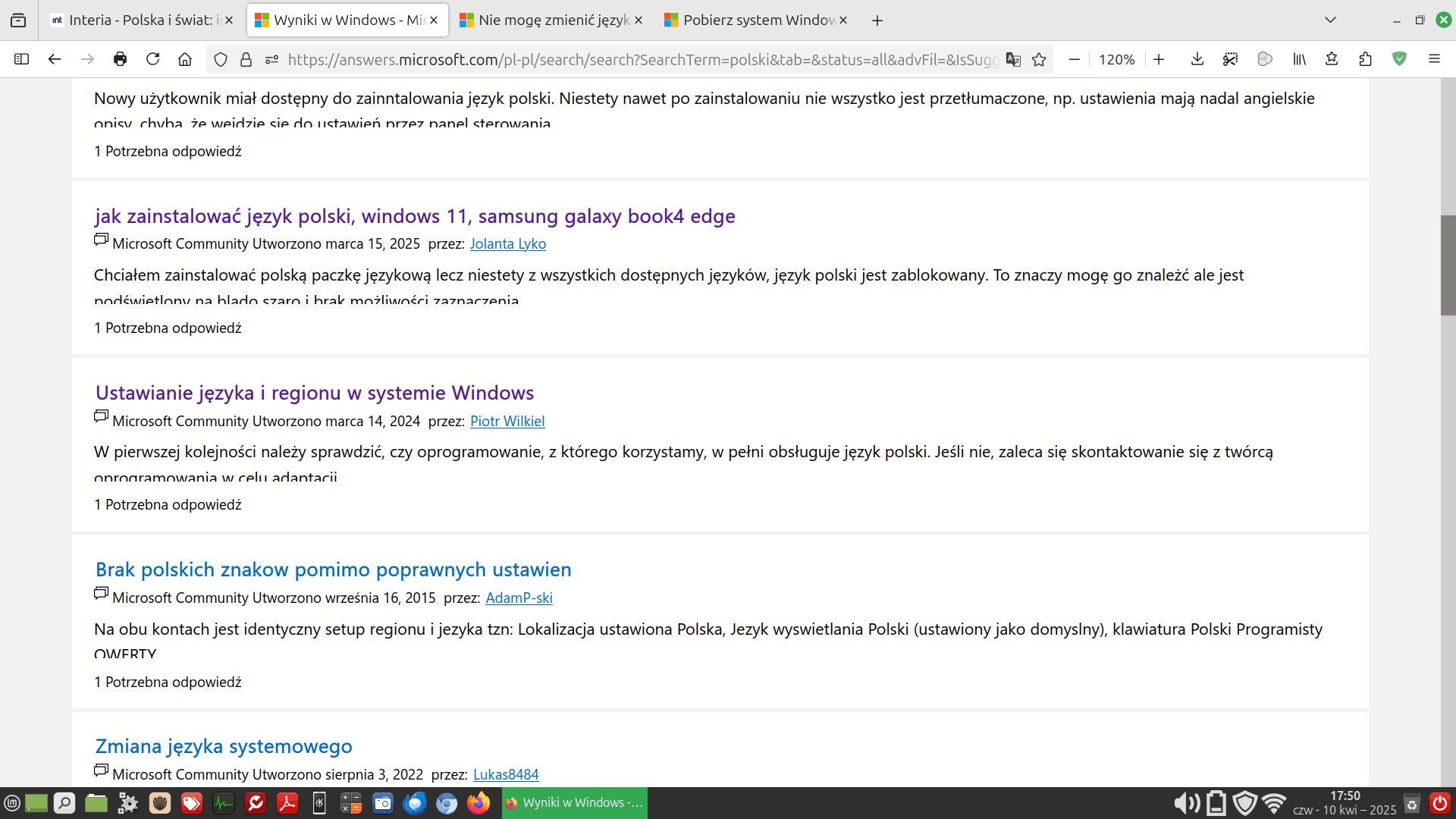Screen dimensions: 1456x819
Task: Zoom in with the plus button
Action: (1159, 59)
